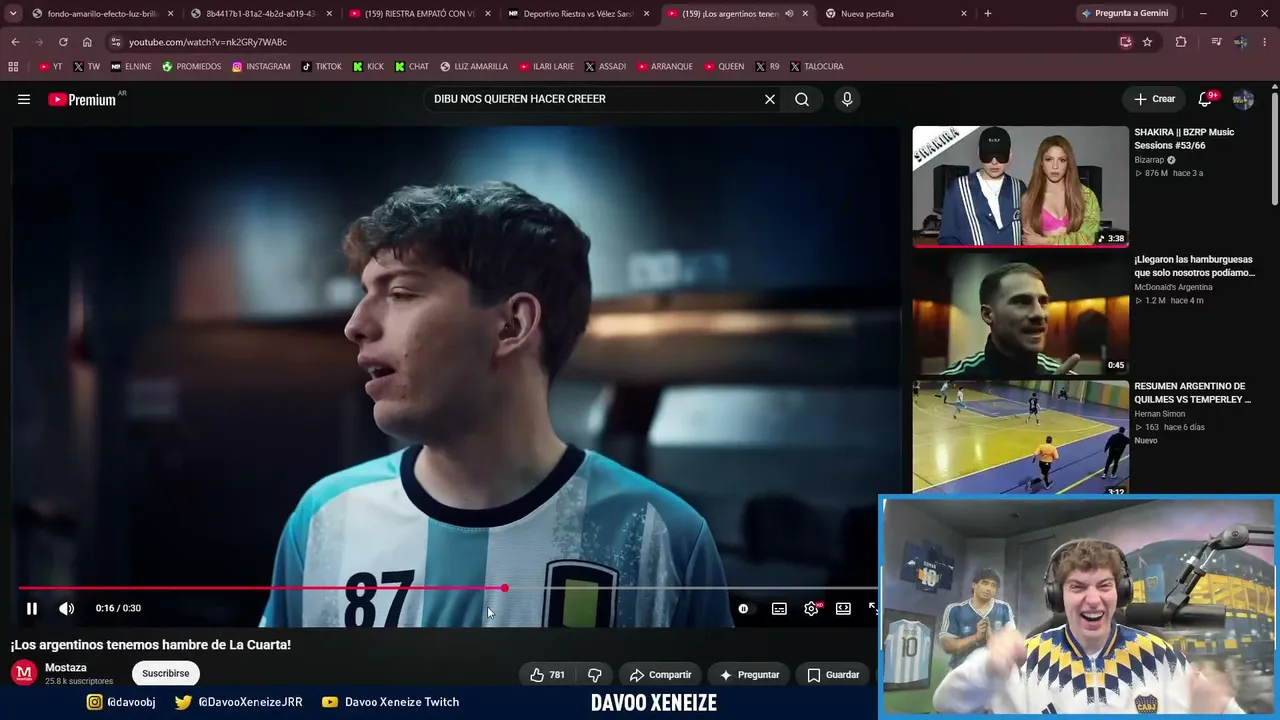
Task: Open the TIKTOK bookmark
Action: pos(321,67)
